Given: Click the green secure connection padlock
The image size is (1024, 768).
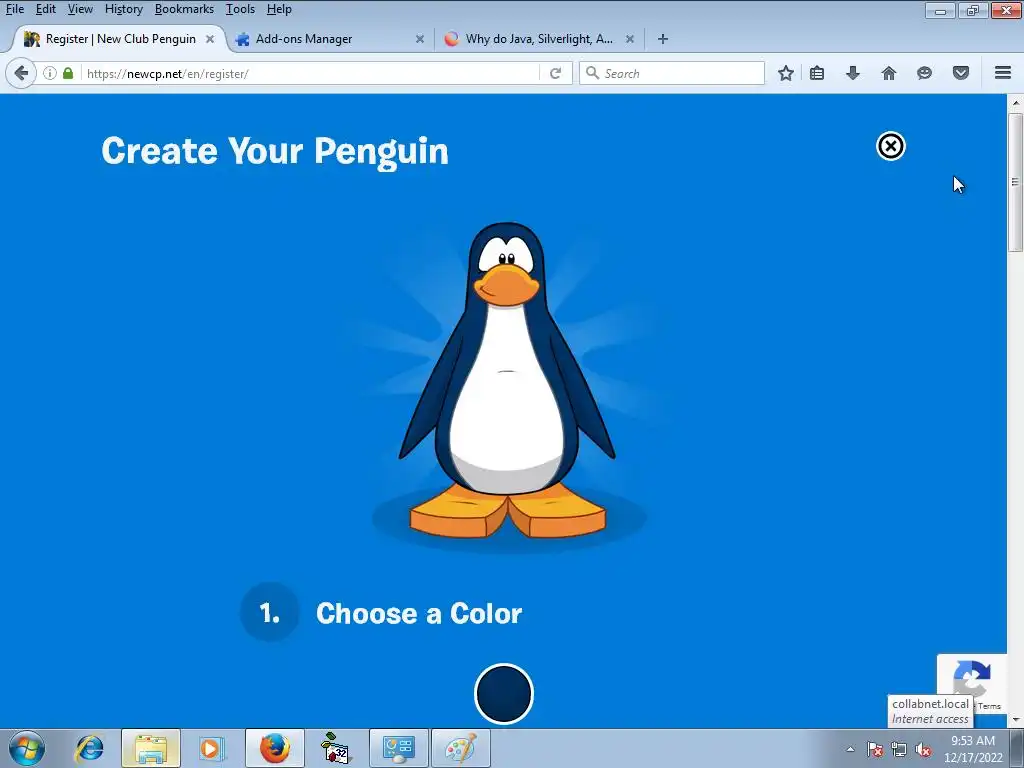Looking at the screenshot, I should (x=68, y=73).
